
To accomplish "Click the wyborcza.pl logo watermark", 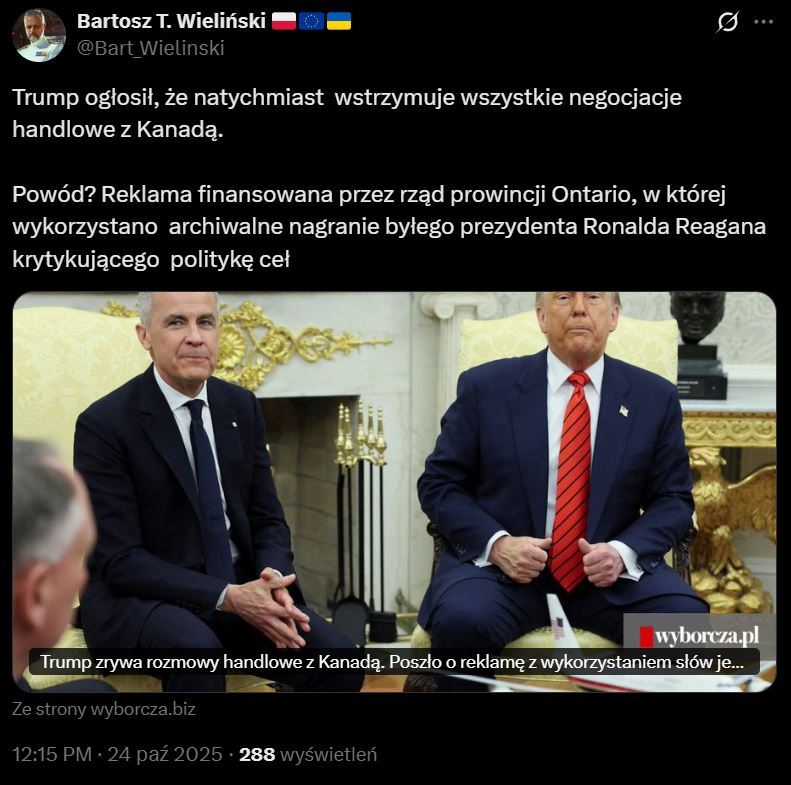I will click(x=699, y=636).
